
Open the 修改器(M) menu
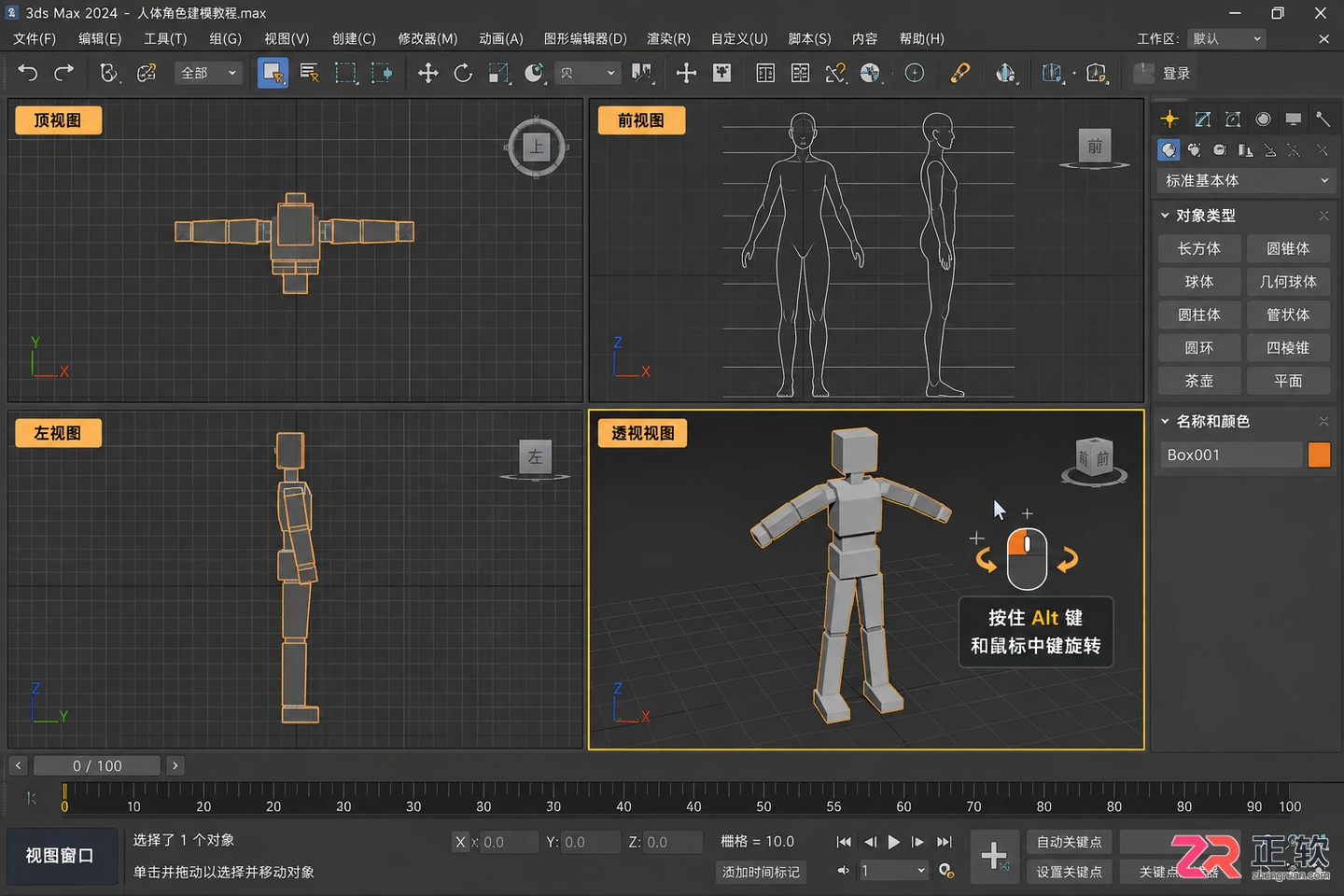click(427, 38)
